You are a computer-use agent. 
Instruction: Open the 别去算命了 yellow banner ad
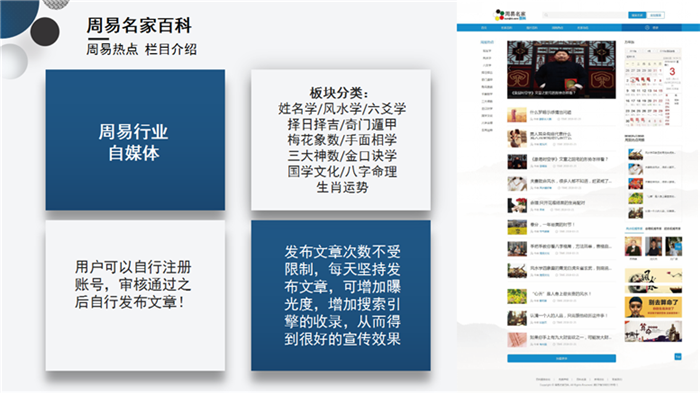[x=653, y=307]
